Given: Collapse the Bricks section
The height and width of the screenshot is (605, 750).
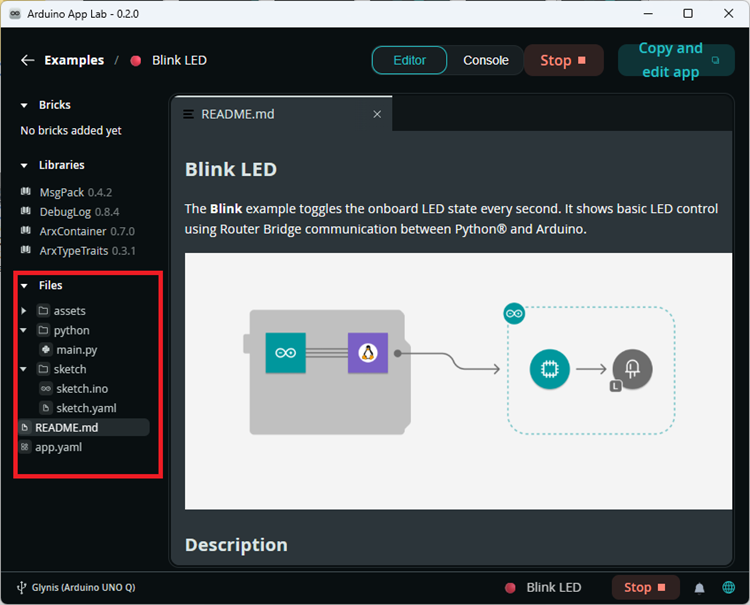Looking at the screenshot, I should pyautogui.click(x=24, y=105).
